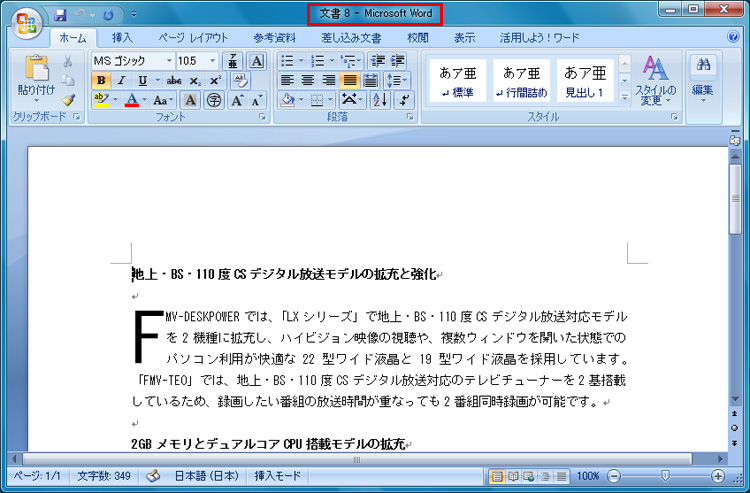The height and width of the screenshot is (493, 750).
Task: Toggle justify alignment button
Action: pyautogui.click(x=350, y=80)
